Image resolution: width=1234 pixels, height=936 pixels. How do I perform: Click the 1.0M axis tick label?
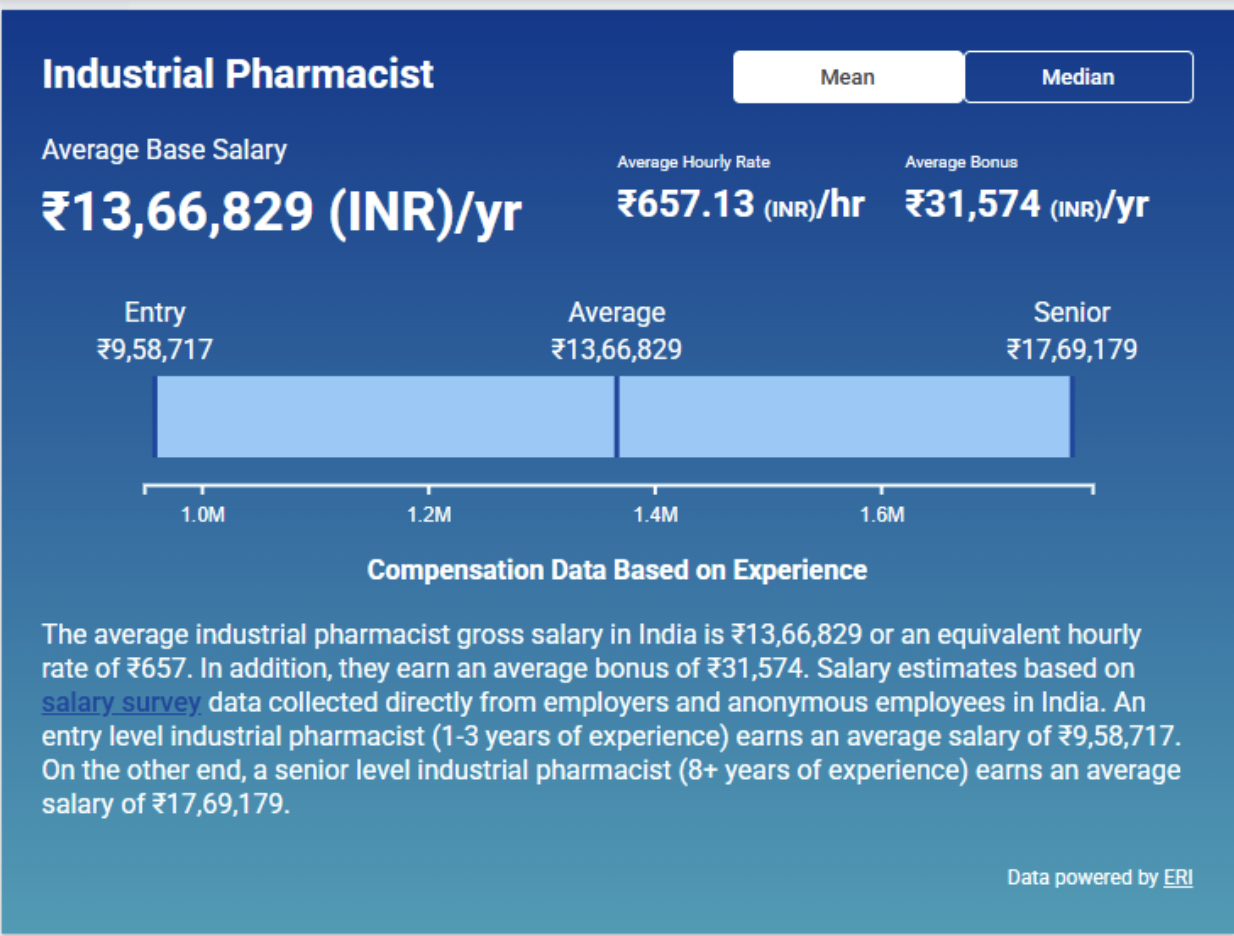point(203,515)
